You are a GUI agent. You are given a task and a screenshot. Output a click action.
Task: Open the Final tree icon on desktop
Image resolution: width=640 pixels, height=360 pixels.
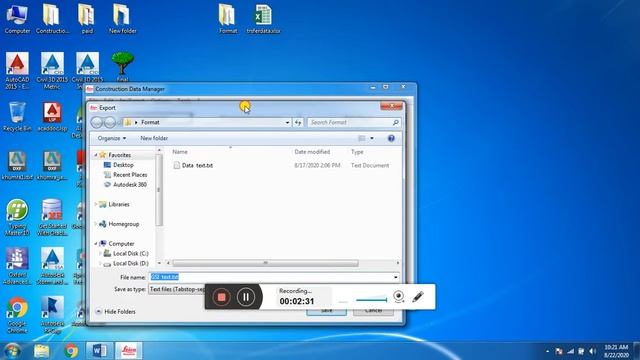coord(122,66)
